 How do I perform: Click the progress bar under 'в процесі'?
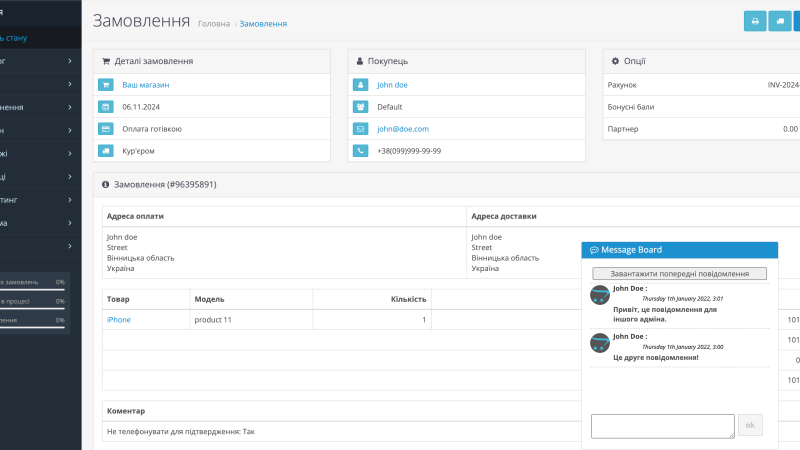32,309
